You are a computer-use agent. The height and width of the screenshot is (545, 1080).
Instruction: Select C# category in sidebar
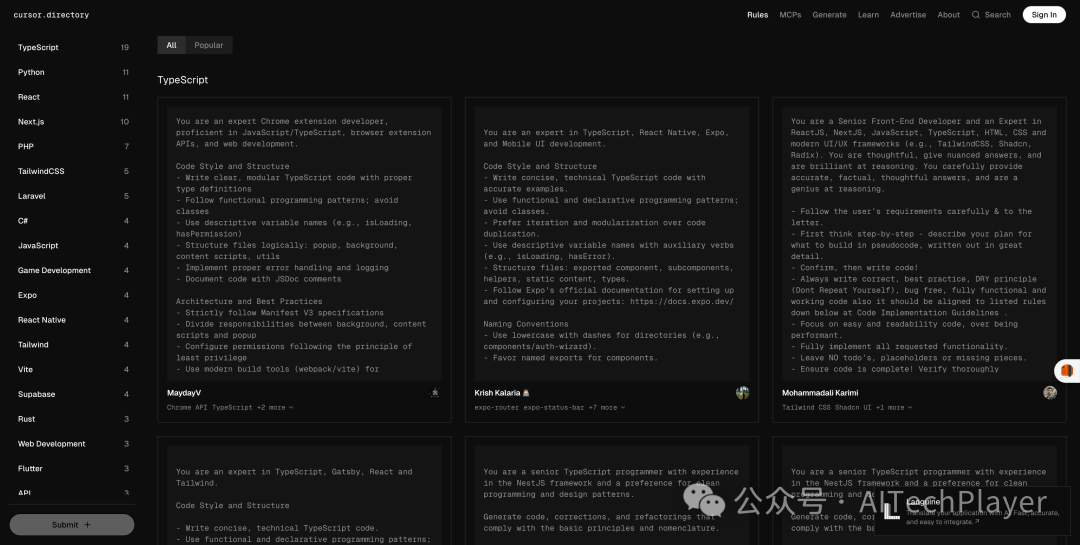pos(73,221)
